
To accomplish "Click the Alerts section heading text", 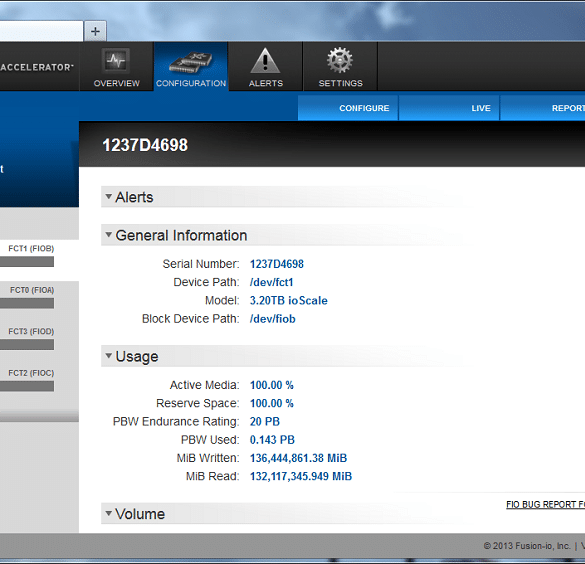I will point(134,197).
